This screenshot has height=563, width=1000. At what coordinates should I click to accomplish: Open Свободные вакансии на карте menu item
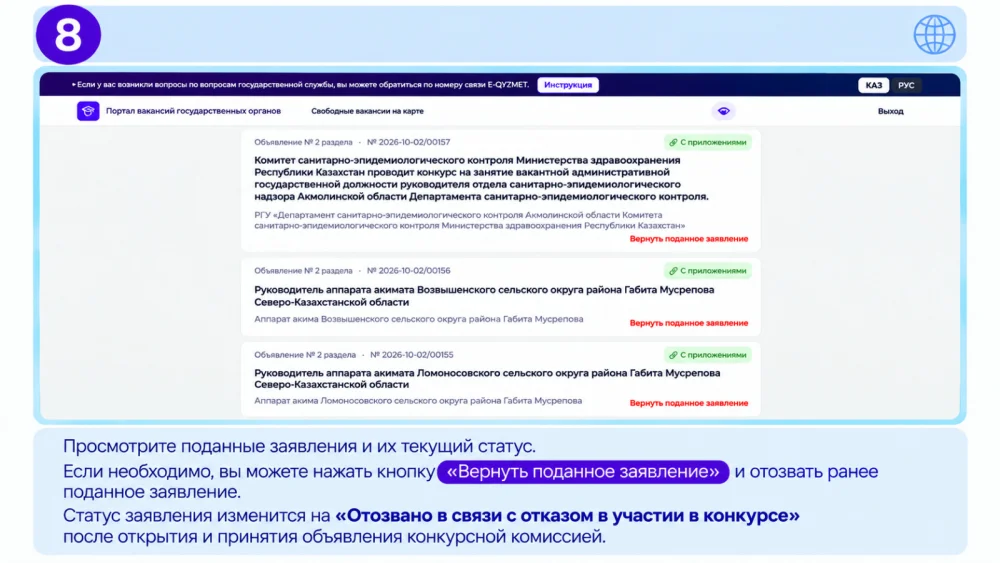pyautogui.click(x=367, y=111)
